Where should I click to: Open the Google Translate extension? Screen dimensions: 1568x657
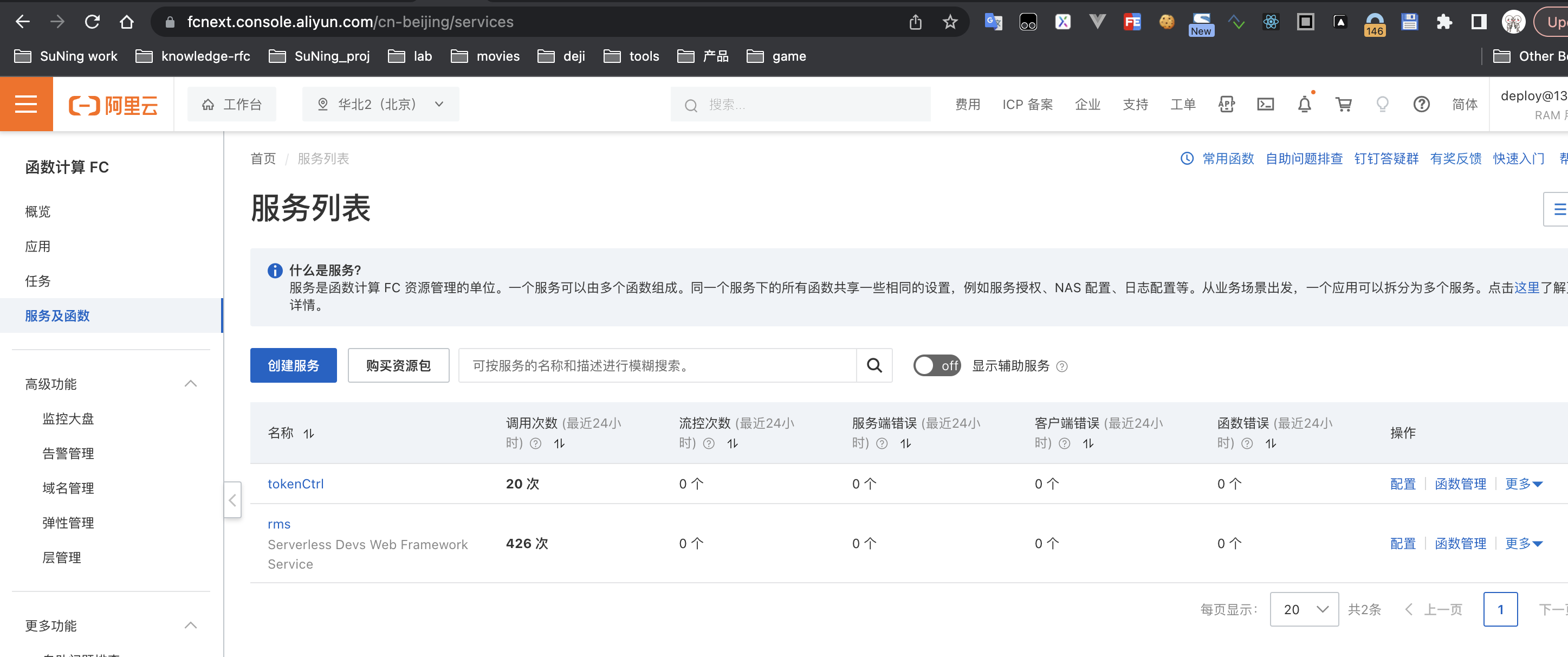pyautogui.click(x=993, y=23)
